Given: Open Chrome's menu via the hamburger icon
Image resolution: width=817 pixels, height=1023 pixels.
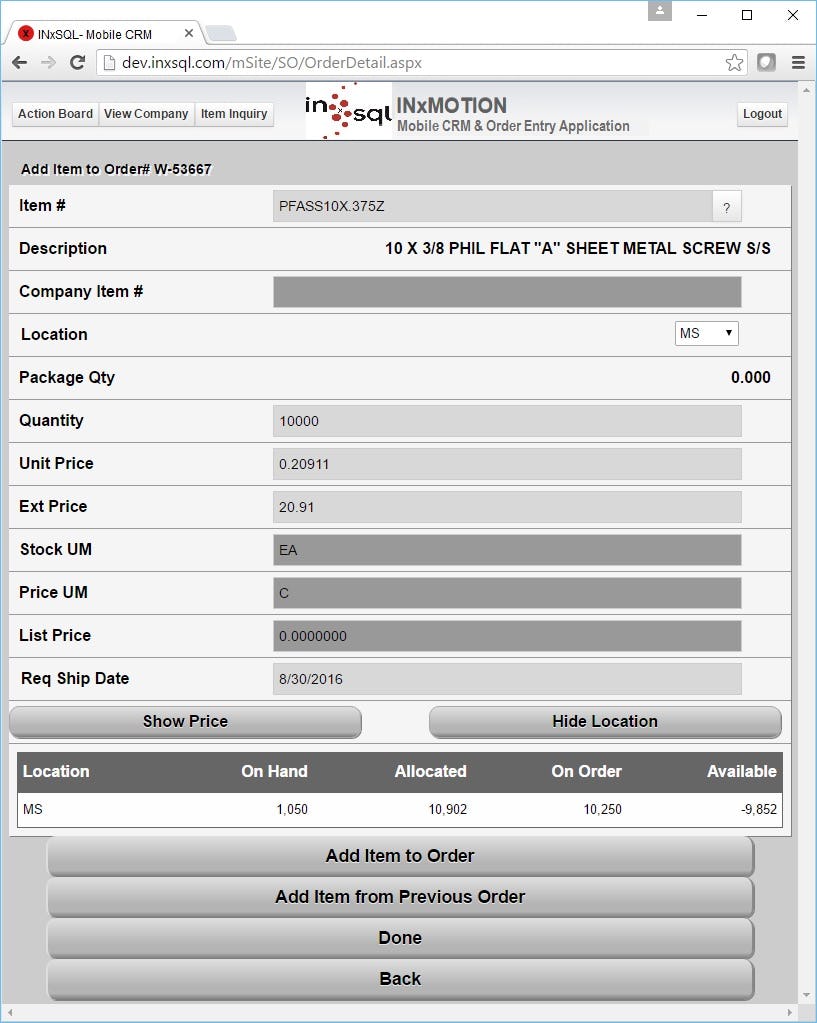Looking at the screenshot, I should [797, 61].
